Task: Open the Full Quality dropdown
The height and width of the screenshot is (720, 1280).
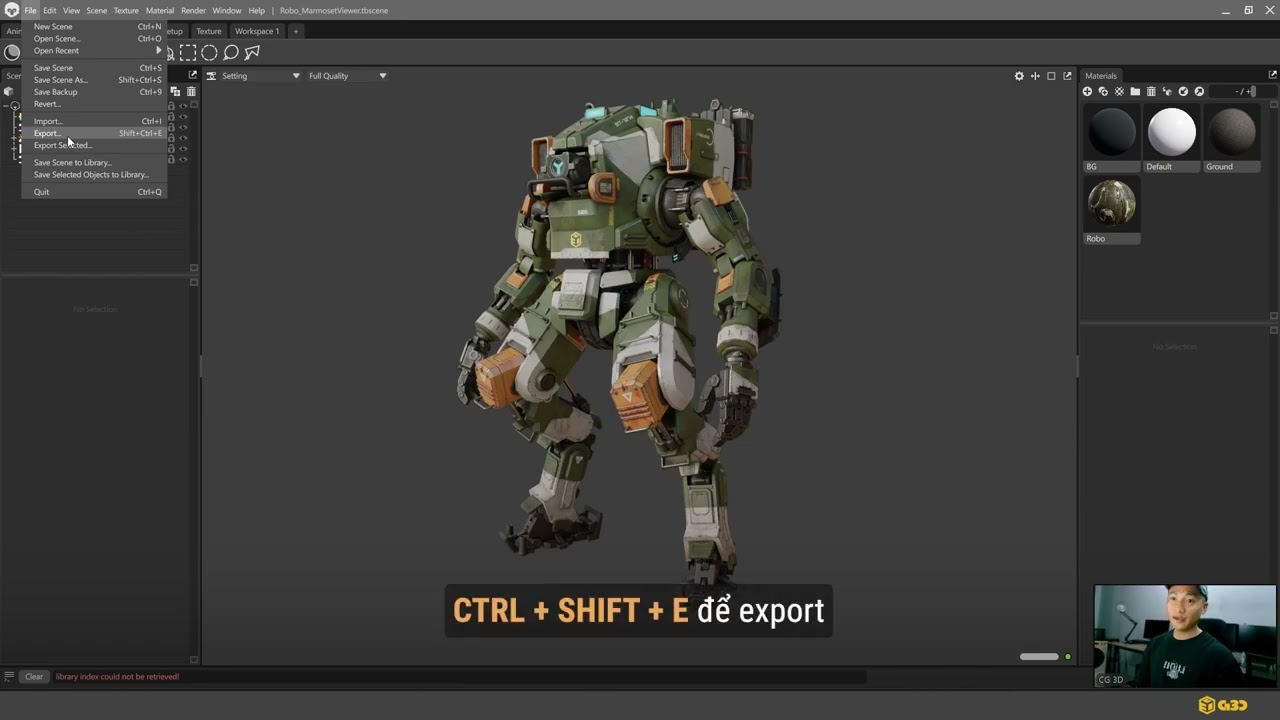Action: (x=347, y=76)
